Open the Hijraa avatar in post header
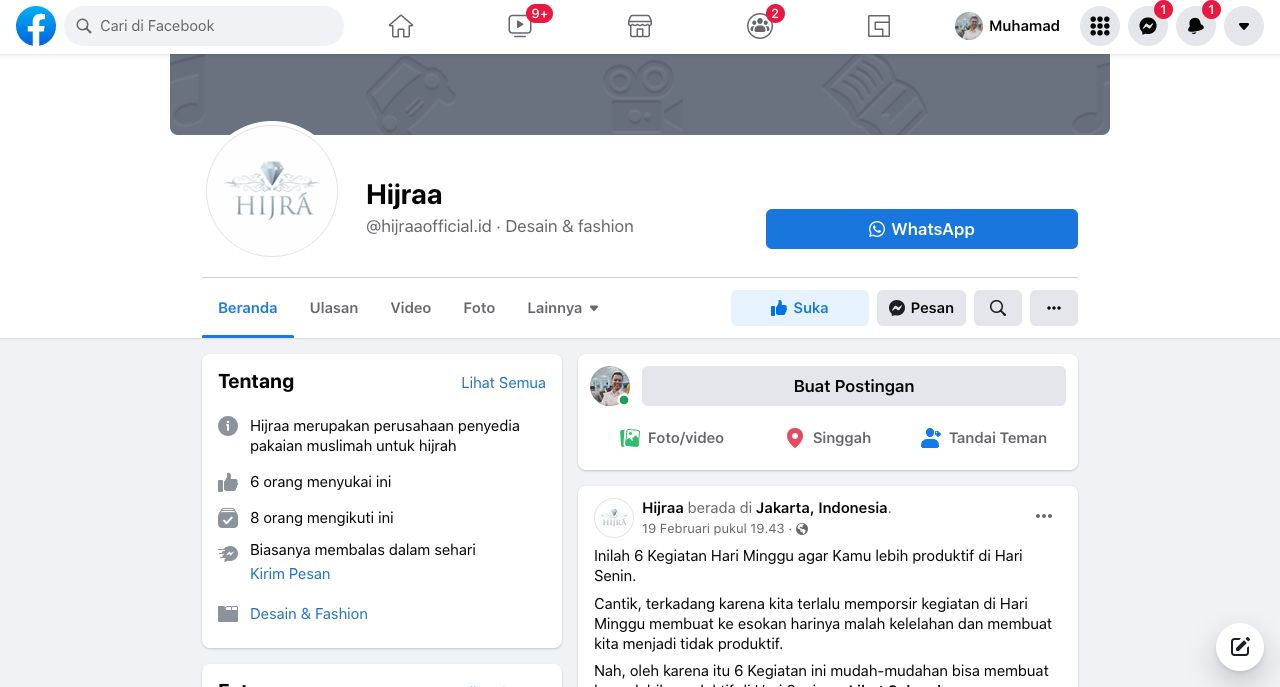The image size is (1280, 687). [x=614, y=518]
